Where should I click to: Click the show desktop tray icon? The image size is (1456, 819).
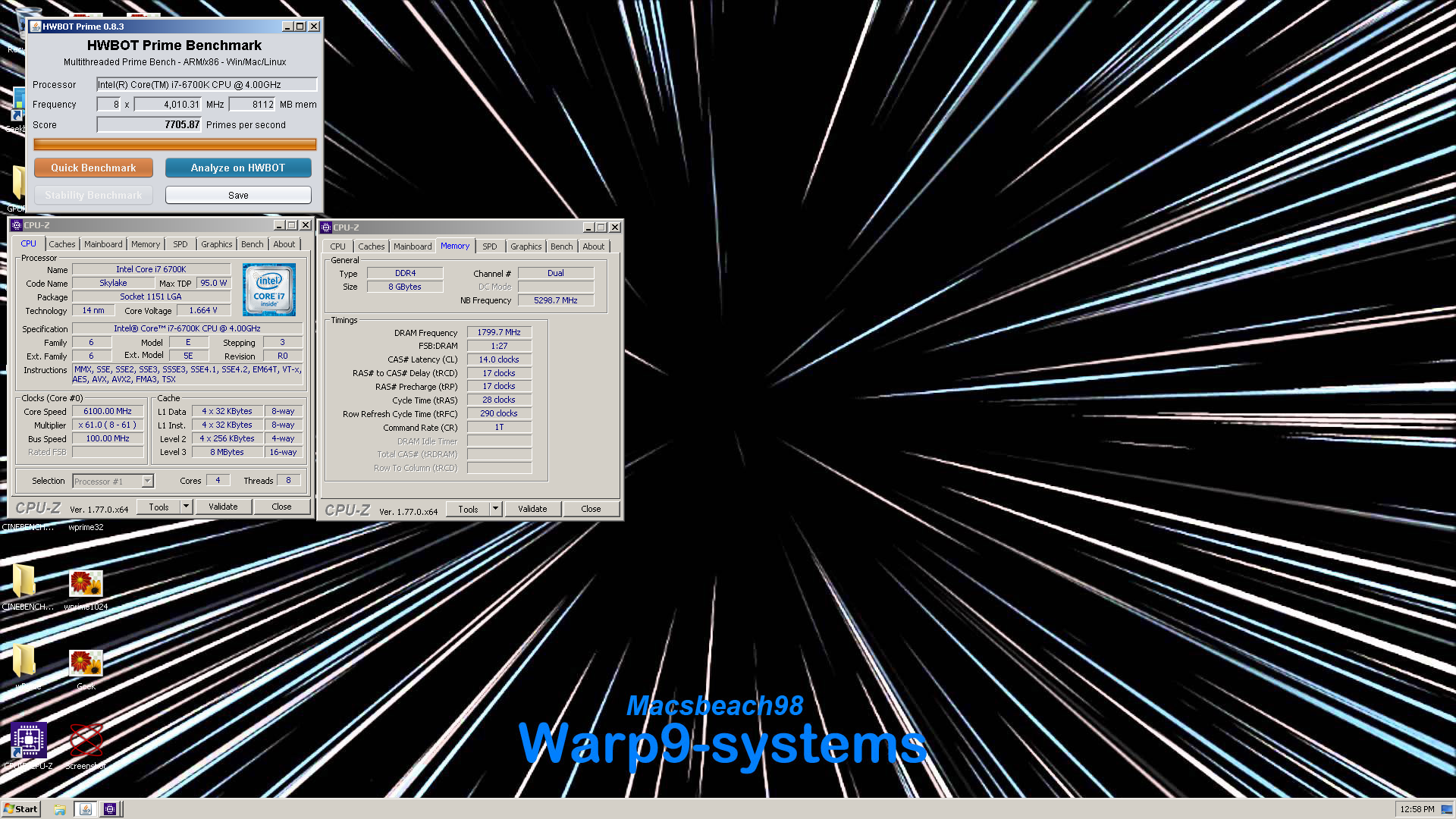[x=1446, y=809]
